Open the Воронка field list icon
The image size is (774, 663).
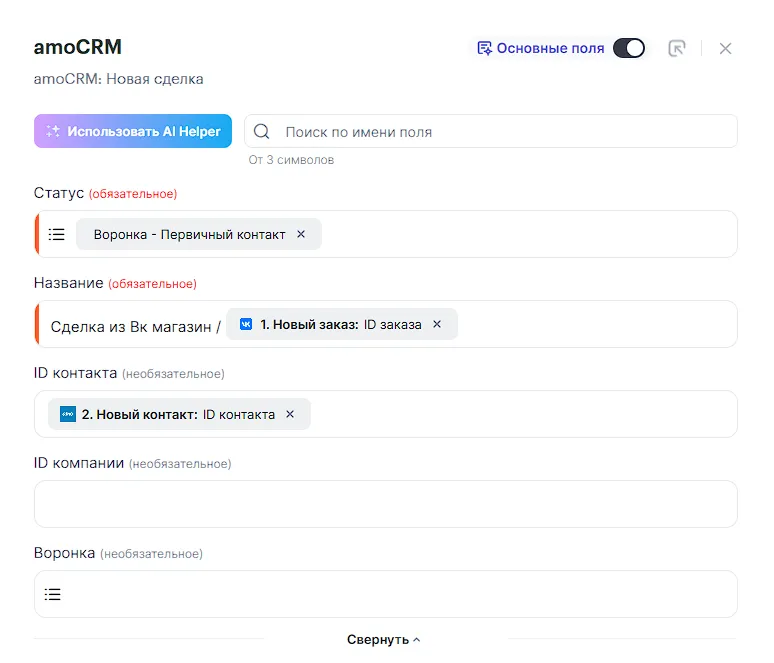pyautogui.click(x=53, y=594)
